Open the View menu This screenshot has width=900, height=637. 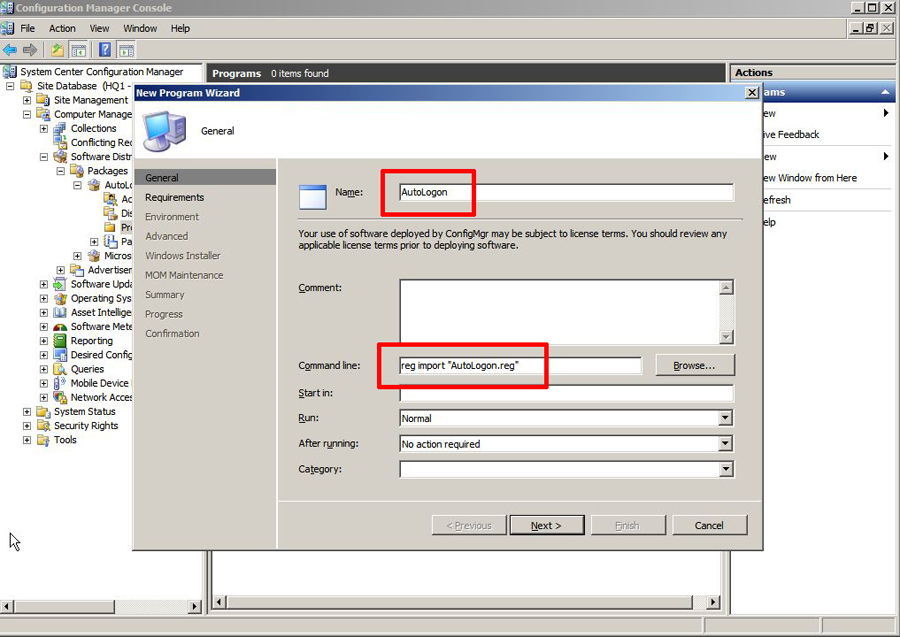pyautogui.click(x=99, y=28)
